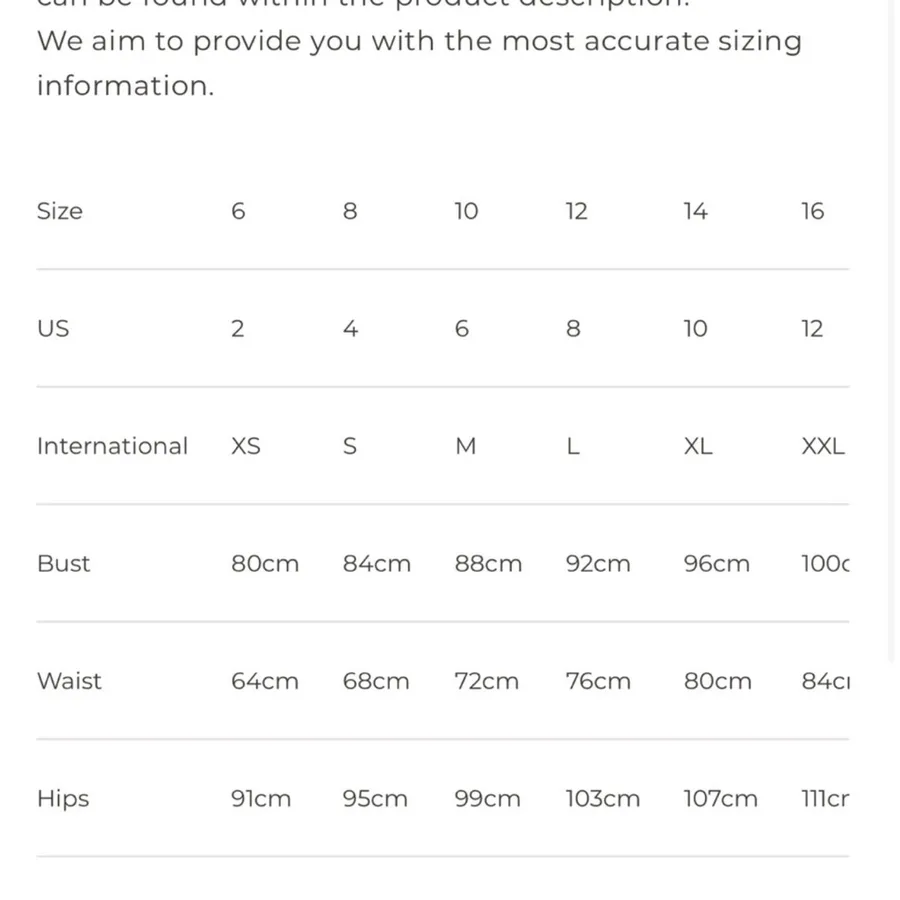Click the XS international size cell
Viewport: 900px width, 900px height.
pyautogui.click(x=246, y=446)
